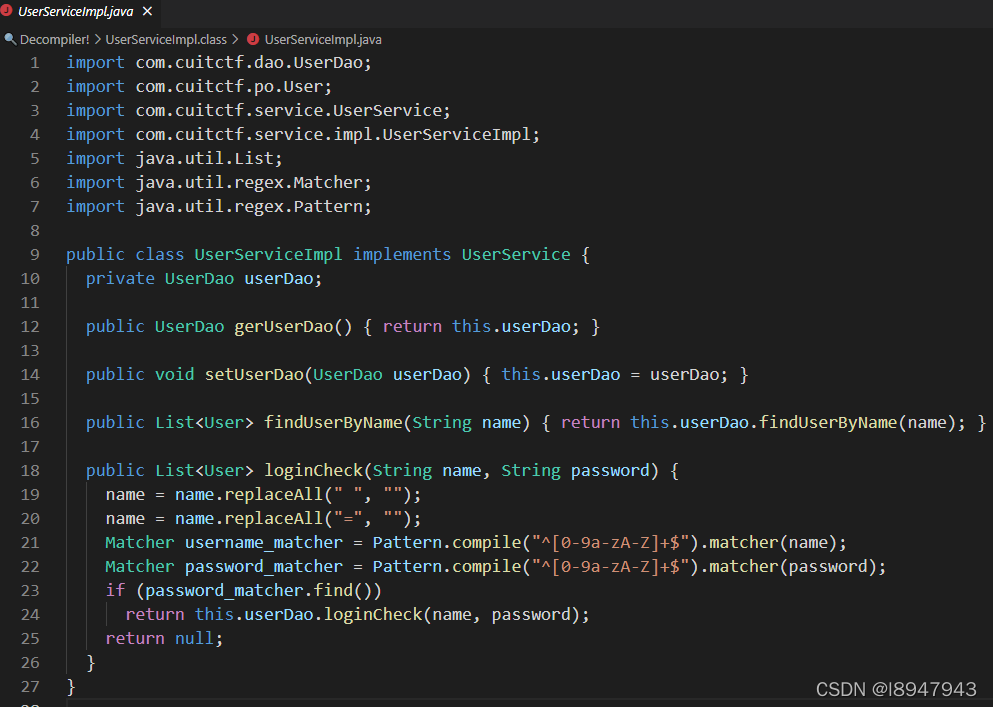Image resolution: width=993 pixels, height=707 pixels.
Task: Click 'java.util.regex.Pattern' import text
Action: pyautogui.click(x=249, y=207)
